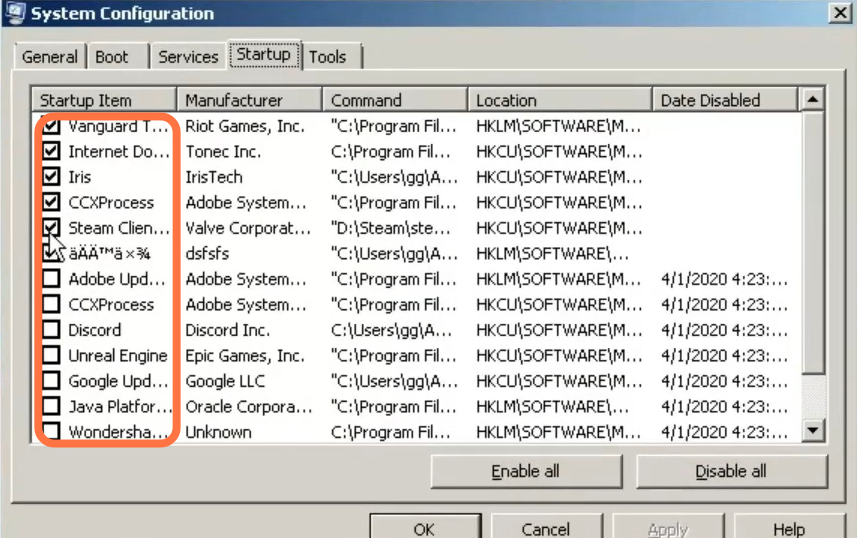Image resolution: width=857 pixels, height=538 pixels.
Task: Sort by the Startup Item column header
Action: (x=104, y=100)
